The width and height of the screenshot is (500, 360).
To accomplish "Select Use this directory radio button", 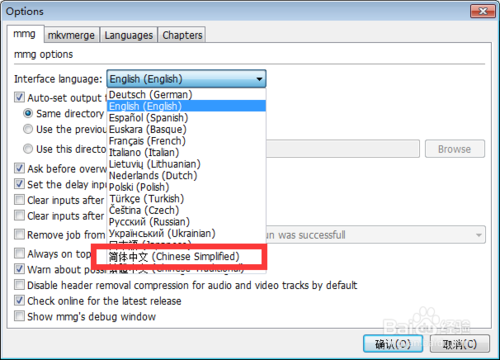I will click(x=28, y=149).
